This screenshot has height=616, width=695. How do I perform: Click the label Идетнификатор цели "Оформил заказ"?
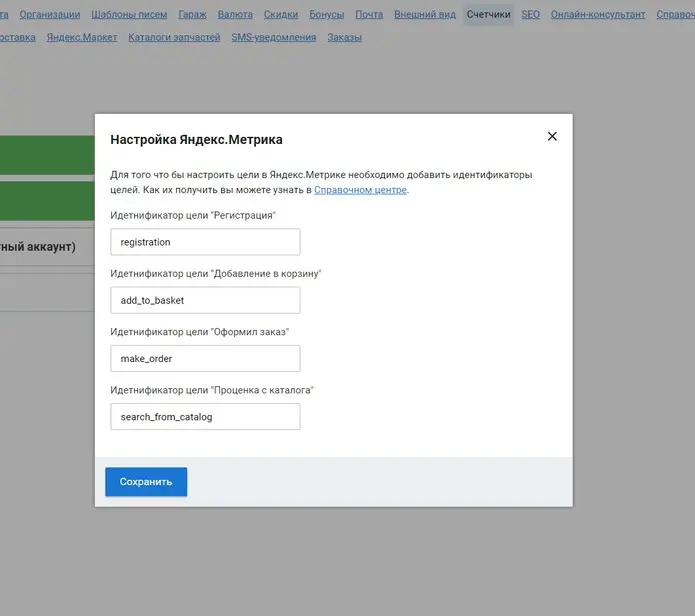pyautogui.click(x=199, y=332)
